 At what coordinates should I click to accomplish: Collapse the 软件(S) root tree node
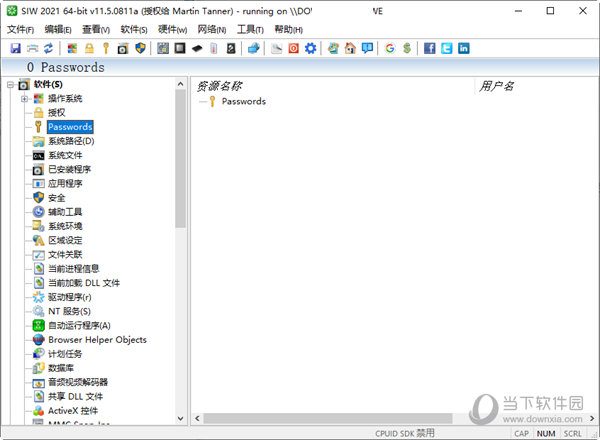pyautogui.click(x=10, y=84)
